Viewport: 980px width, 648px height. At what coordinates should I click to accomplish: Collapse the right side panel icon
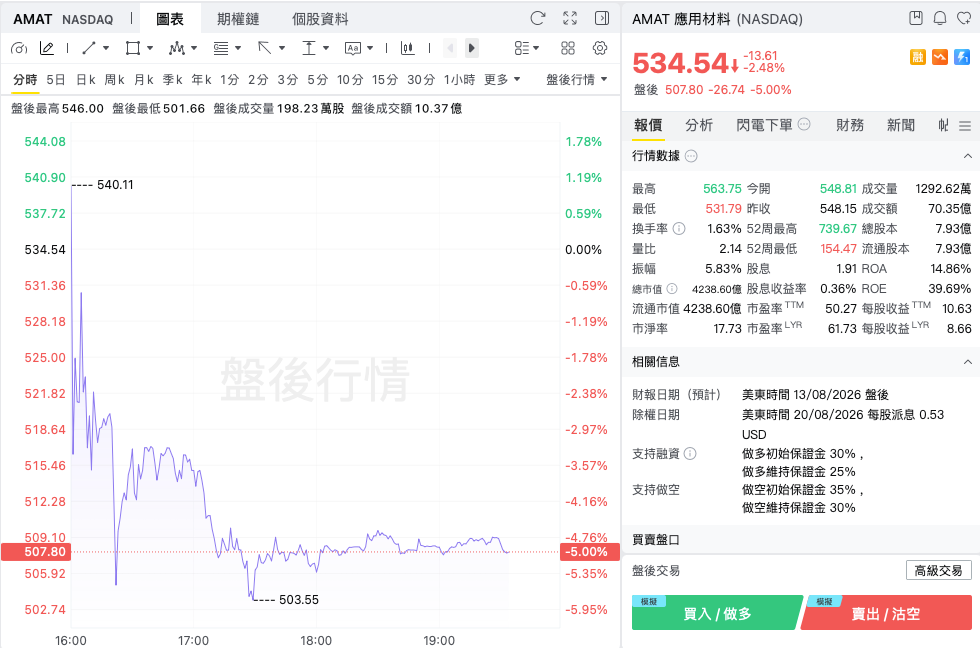602,18
